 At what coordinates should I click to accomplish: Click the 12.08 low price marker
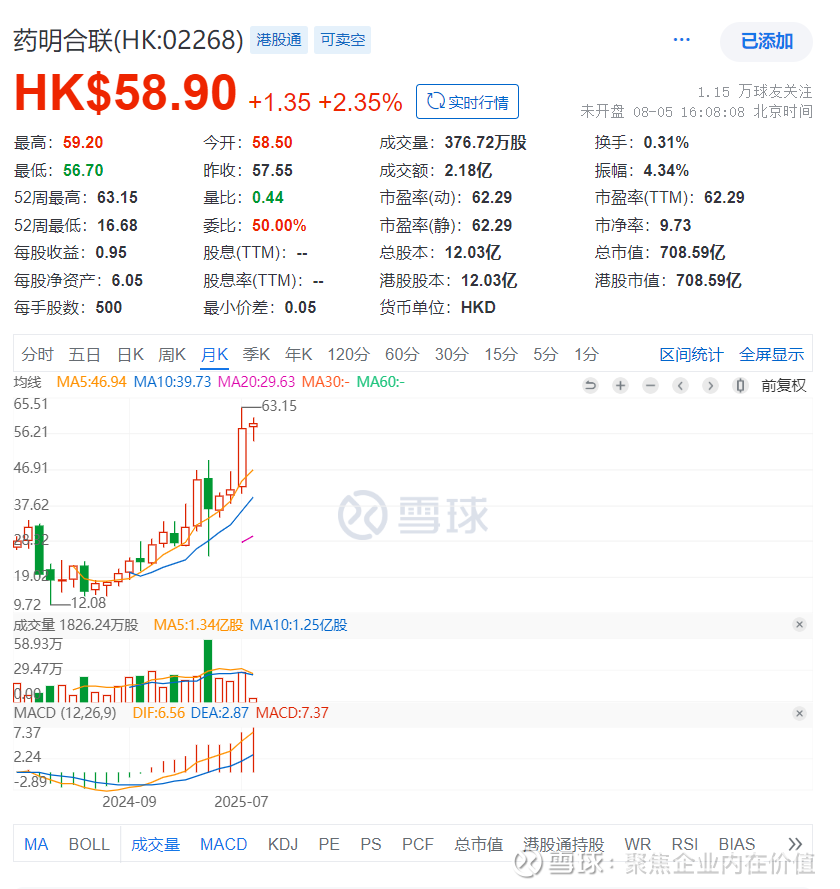pyautogui.click(x=88, y=603)
